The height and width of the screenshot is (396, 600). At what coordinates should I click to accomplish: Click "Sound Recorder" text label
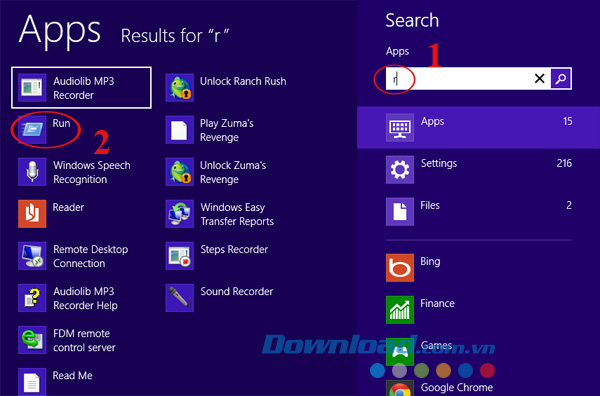coord(237,292)
